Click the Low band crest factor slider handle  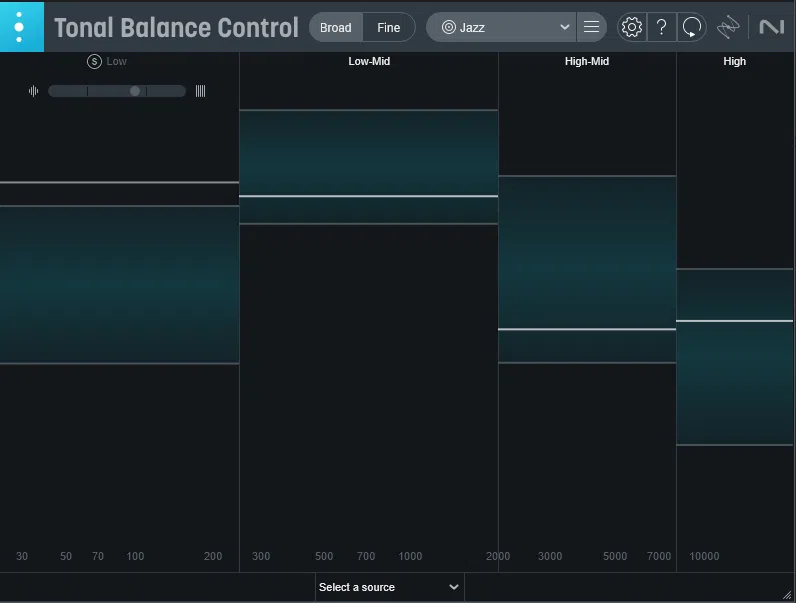(x=135, y=91)
